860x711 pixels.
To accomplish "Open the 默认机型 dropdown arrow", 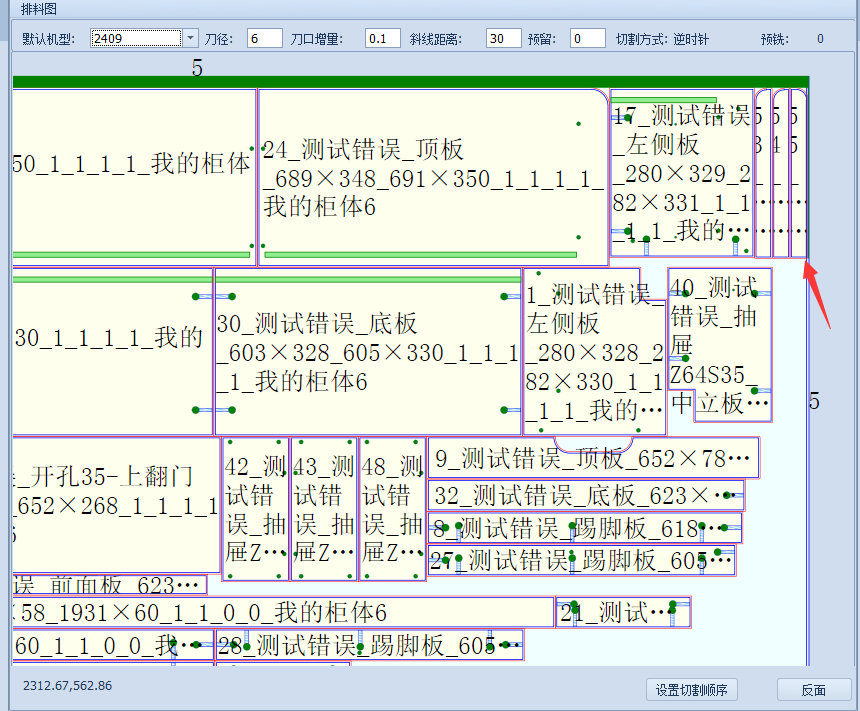I will click(190, 39).
